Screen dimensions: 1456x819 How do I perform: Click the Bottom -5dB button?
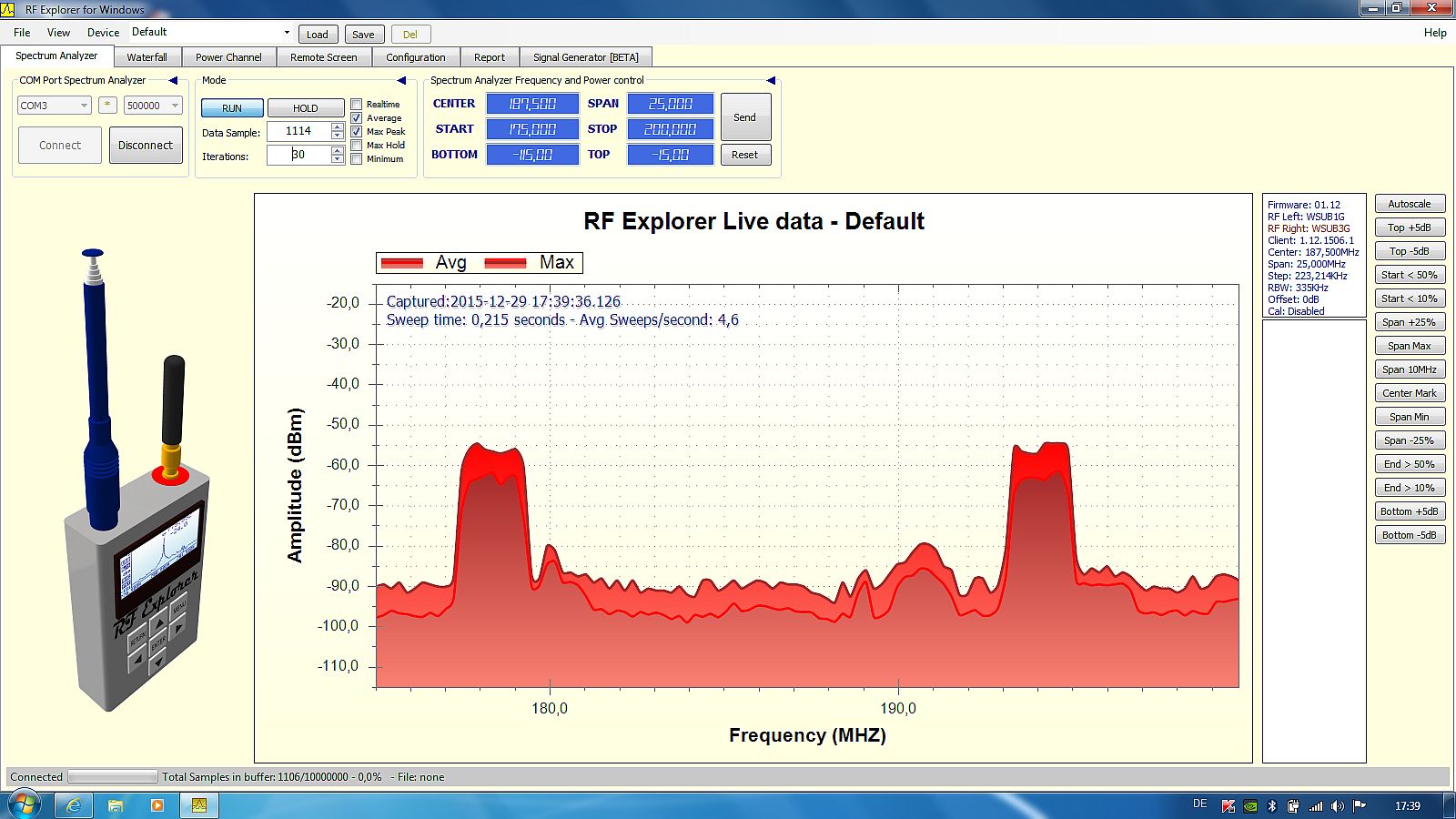coord(1410,535)
